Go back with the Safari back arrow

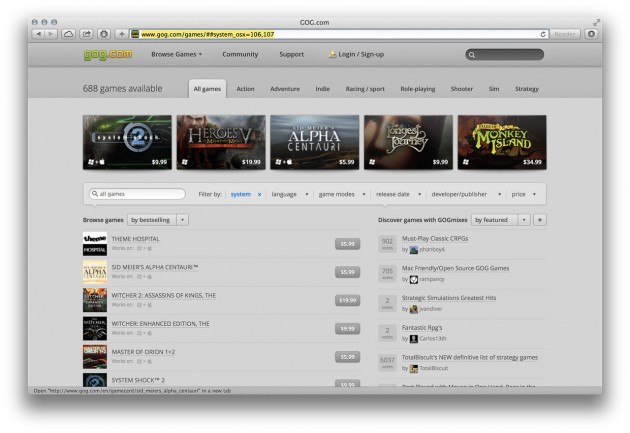click(x=38, y=34)
